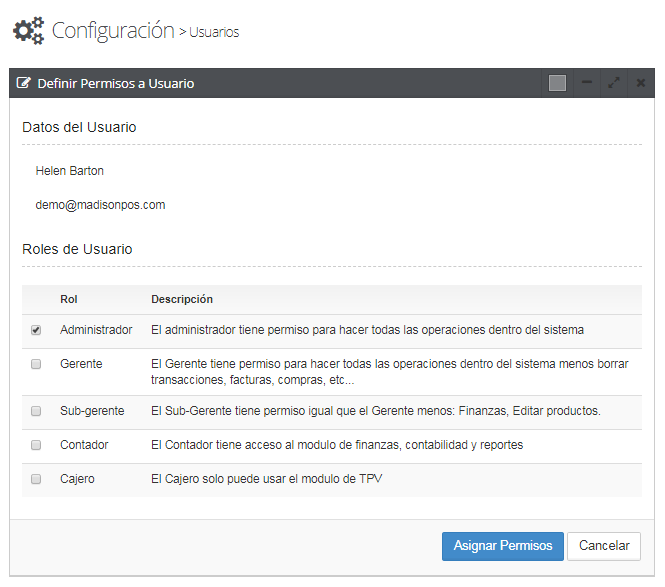
Task: Select the Cajero role checkbox
Action: click(x=36, y=479)
